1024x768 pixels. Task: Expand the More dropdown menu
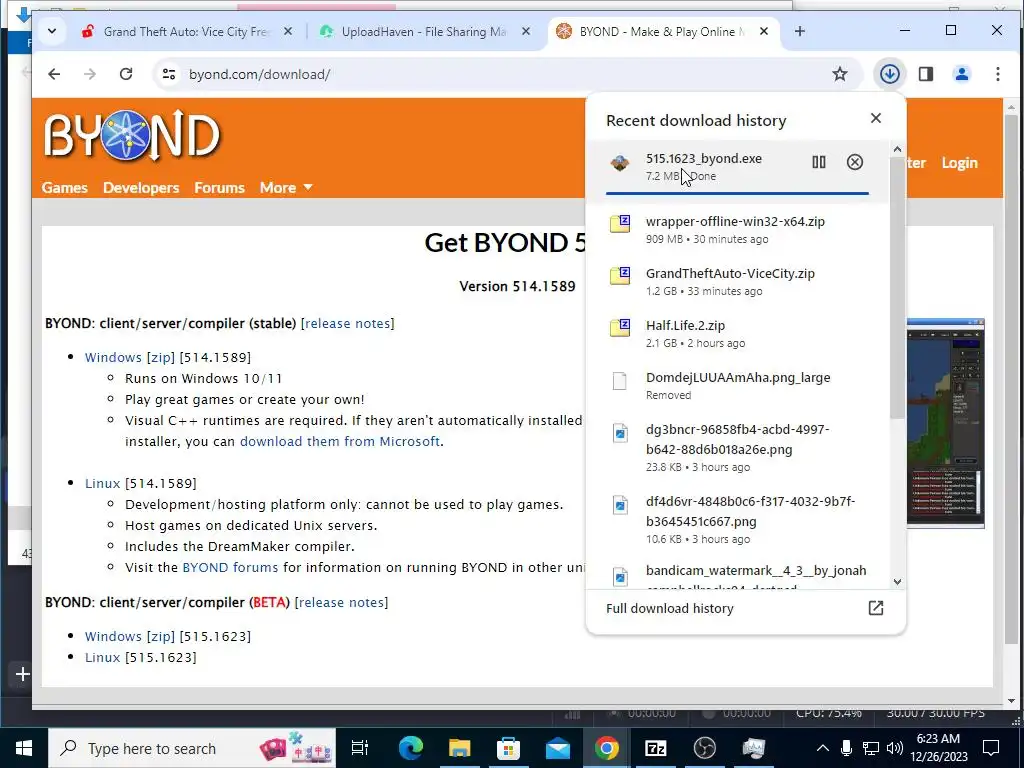(x=285, y=188)
